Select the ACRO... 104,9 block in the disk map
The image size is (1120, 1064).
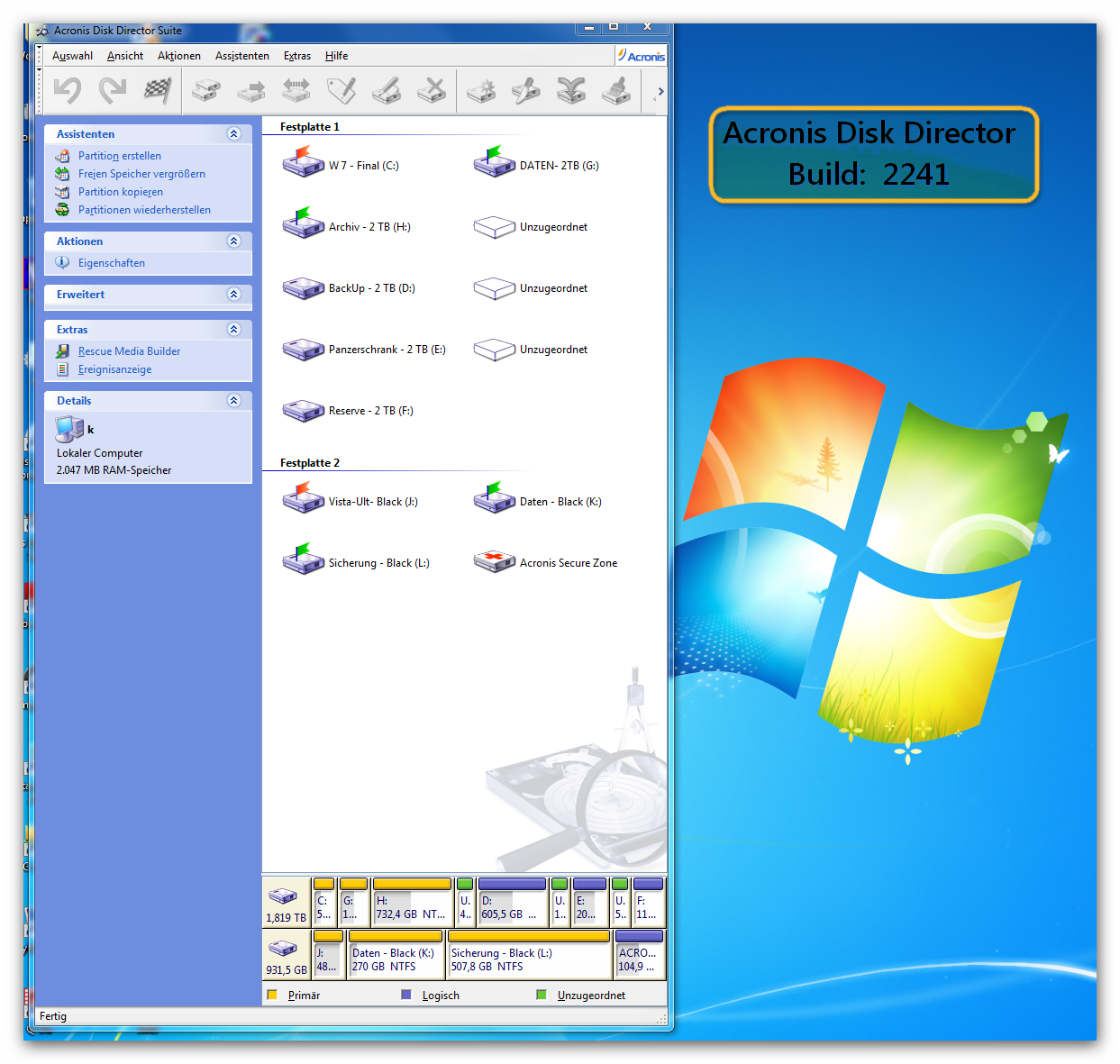click(x=640, y=954)
